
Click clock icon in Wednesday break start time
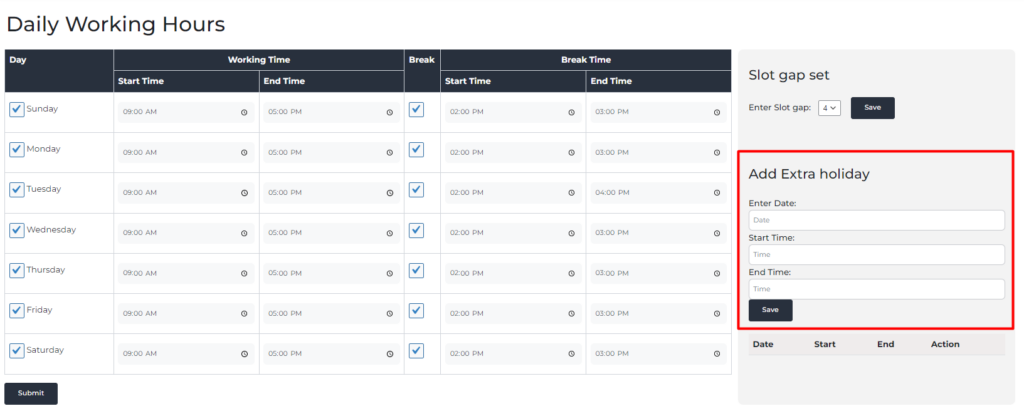[x=571, y=233]
